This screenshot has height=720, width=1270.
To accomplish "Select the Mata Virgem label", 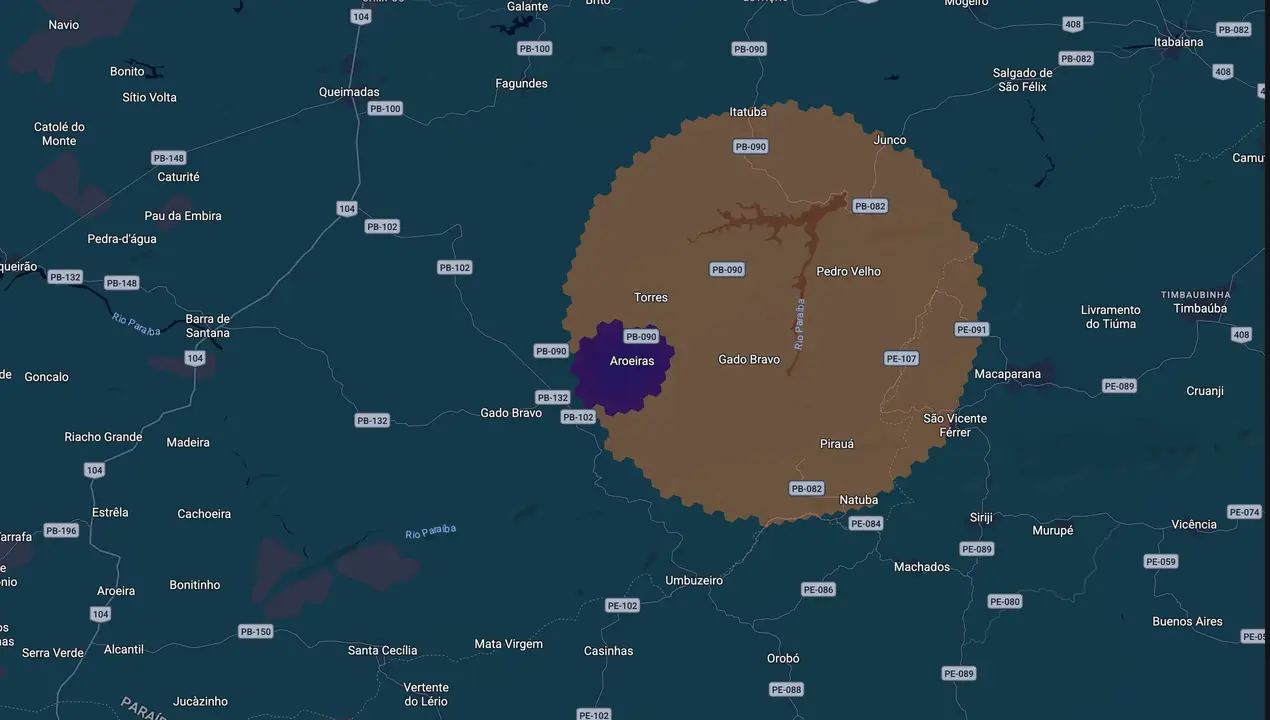I will pyautogui.click(x=508, y=644).
